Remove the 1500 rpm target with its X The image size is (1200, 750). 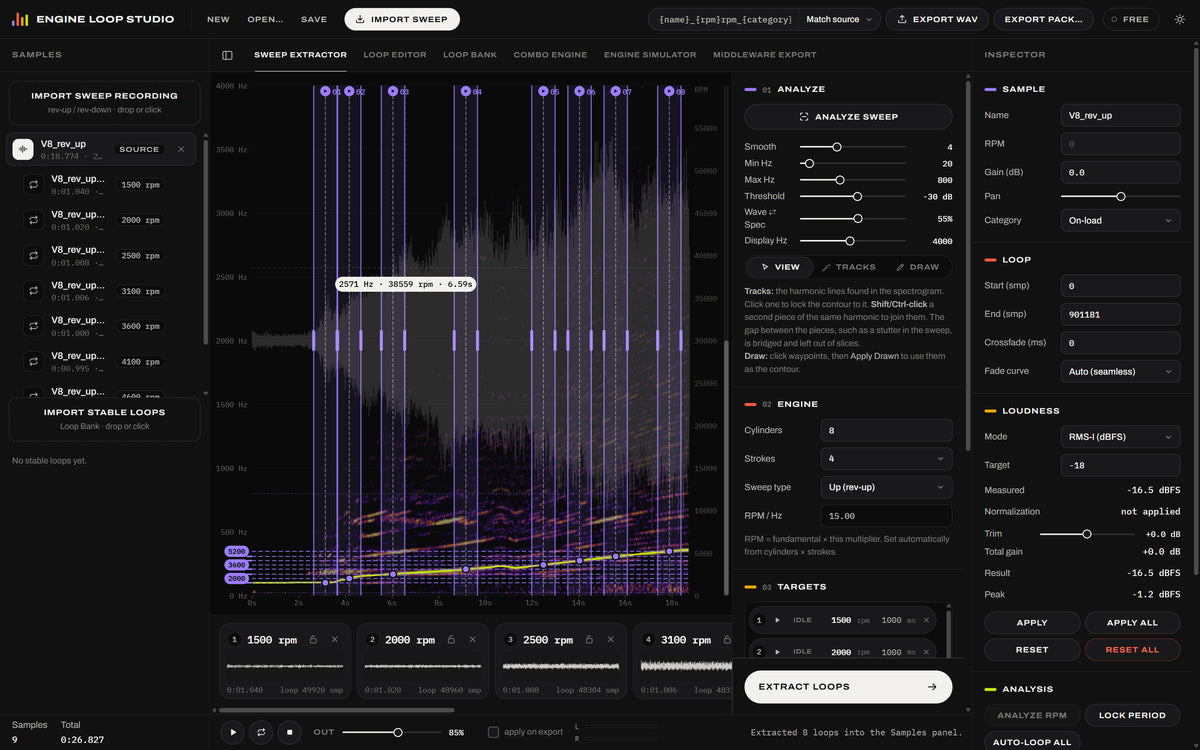(x=926, y=620)
